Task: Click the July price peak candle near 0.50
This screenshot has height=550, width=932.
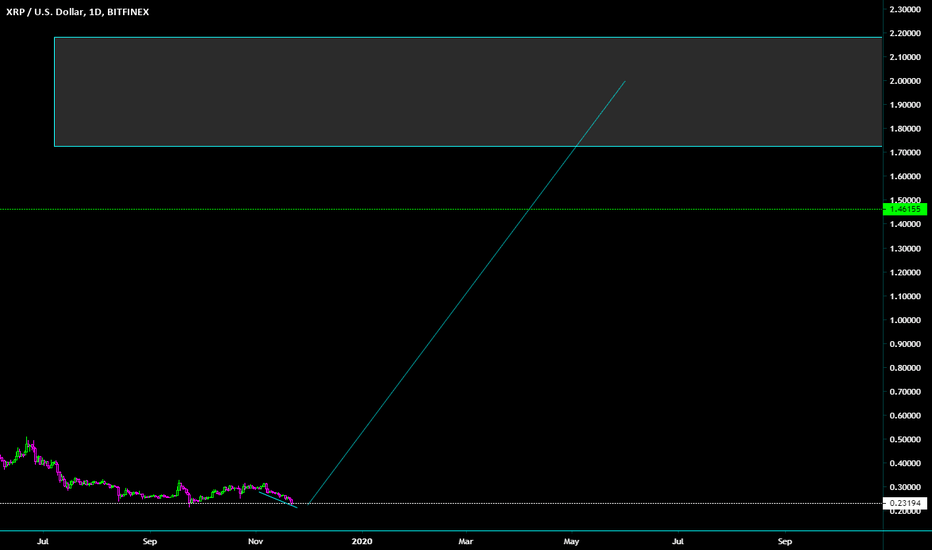Action: (26, 446)
